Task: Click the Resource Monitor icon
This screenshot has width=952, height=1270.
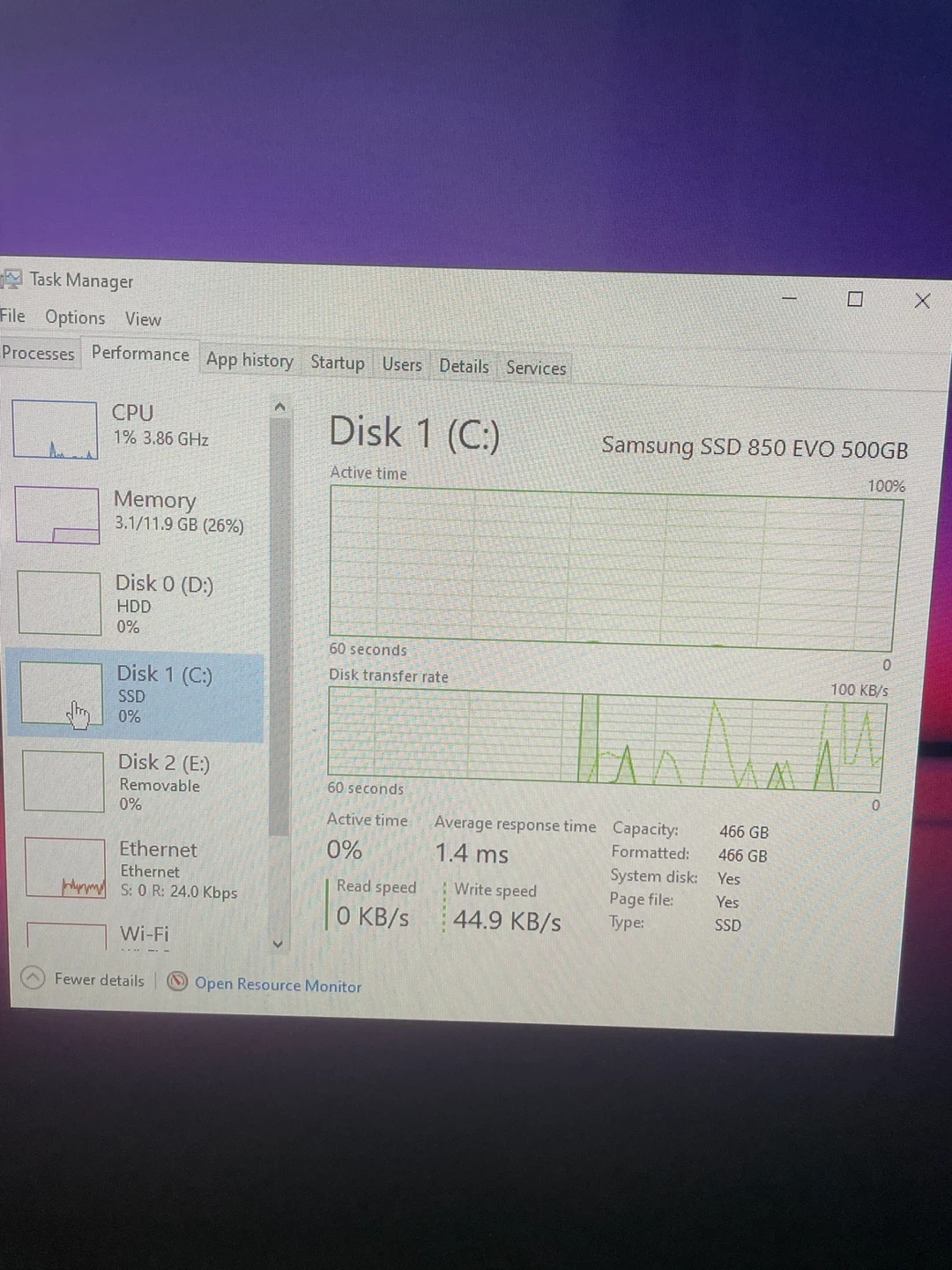Action: click(x=177, y=982)
